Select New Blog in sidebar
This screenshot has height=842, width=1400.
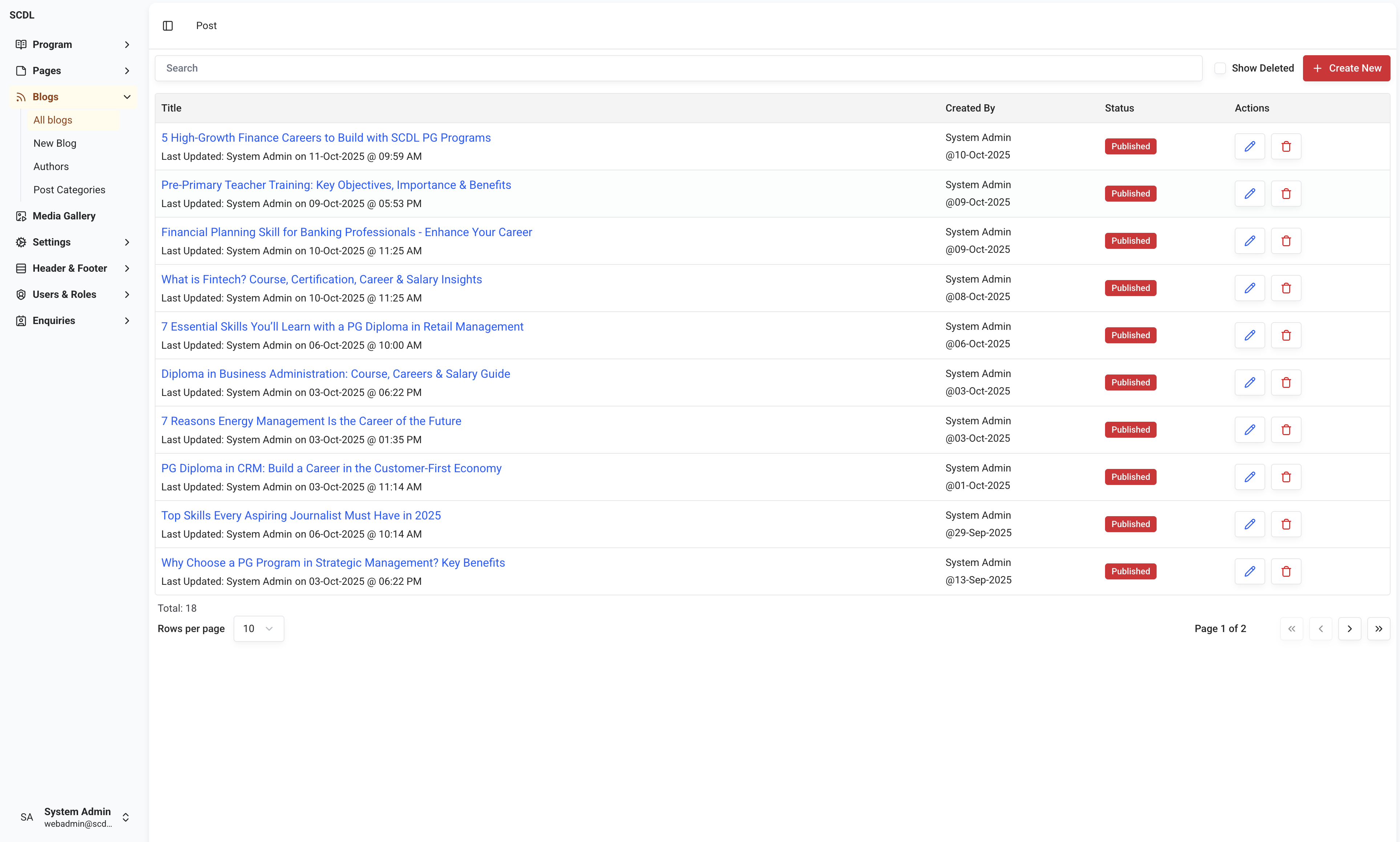tap(54, 143)
